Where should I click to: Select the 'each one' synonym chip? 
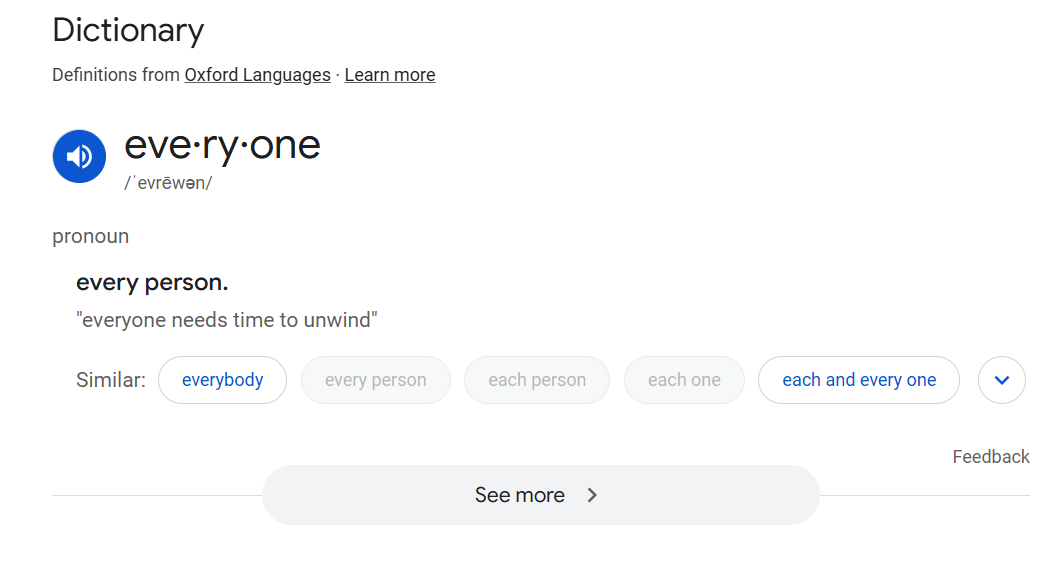tap(684, 380)
